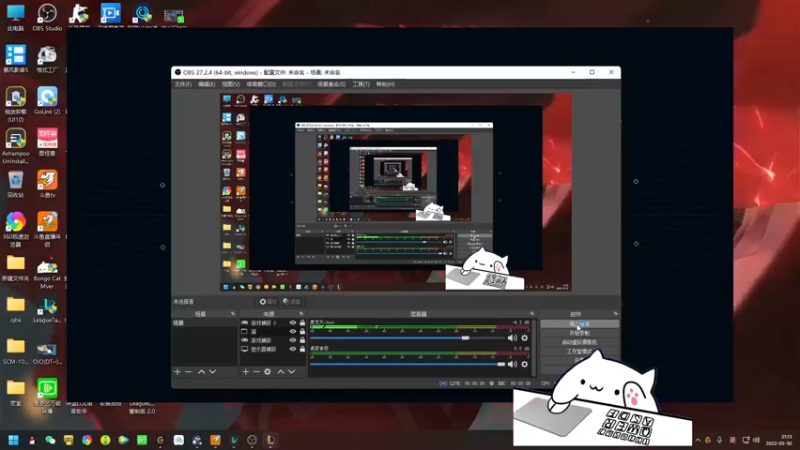Open WeChat from the taskbar
800x450 pixels.
coord(50,440)
